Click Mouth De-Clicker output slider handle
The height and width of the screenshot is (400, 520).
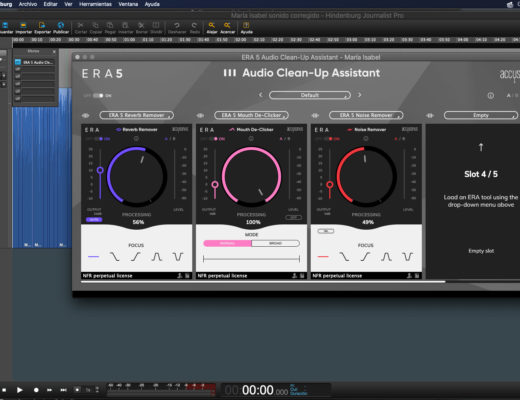coord(215,184)
